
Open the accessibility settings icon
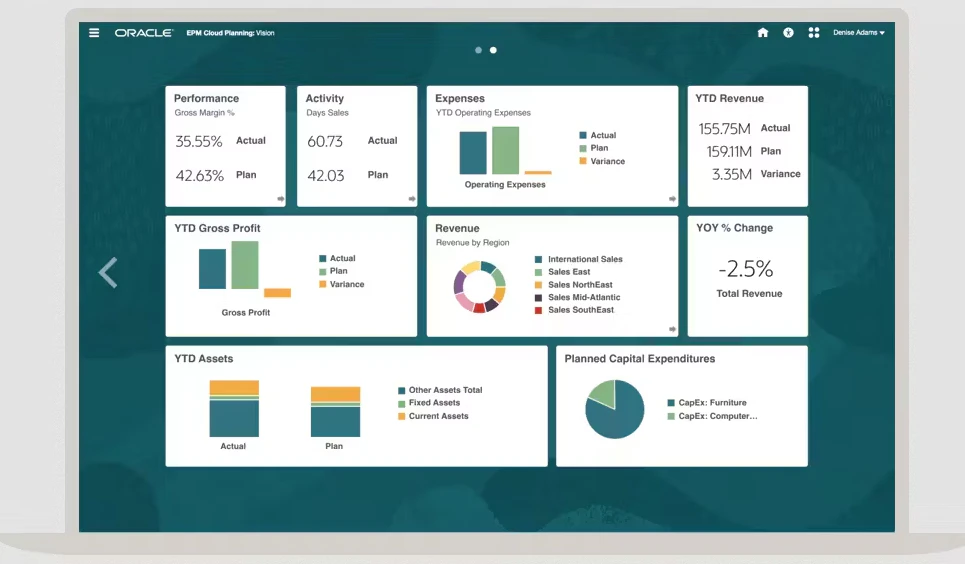tap(788, 33)
